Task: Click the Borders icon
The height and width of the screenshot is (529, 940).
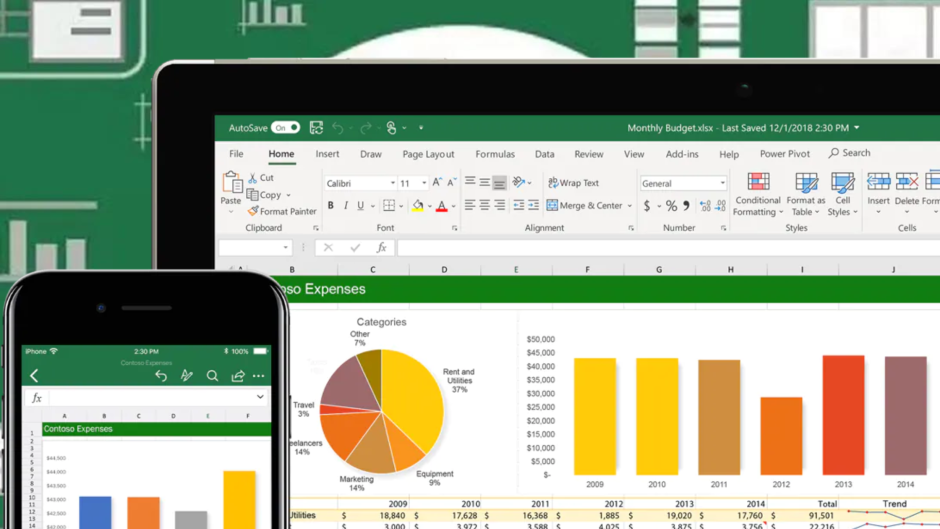Action: (x=389, y=206)
